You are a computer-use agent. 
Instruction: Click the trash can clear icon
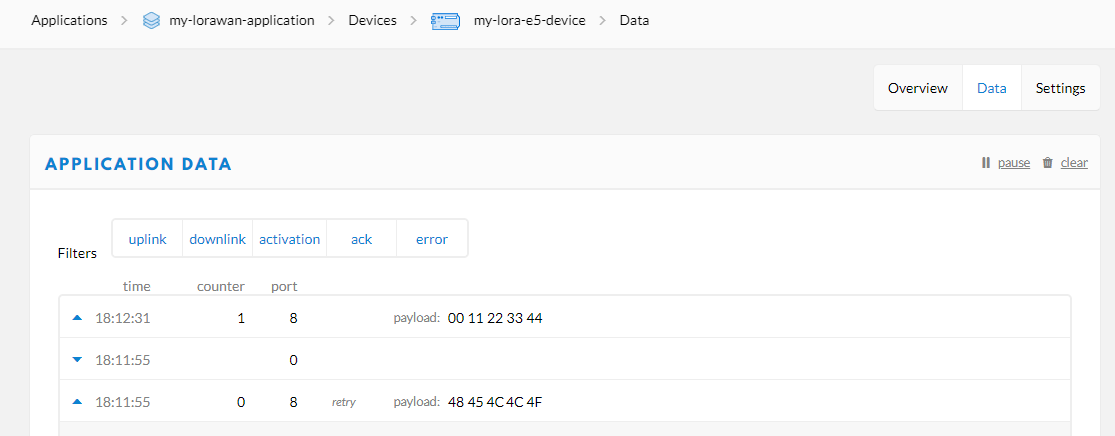coord(1047,163)
